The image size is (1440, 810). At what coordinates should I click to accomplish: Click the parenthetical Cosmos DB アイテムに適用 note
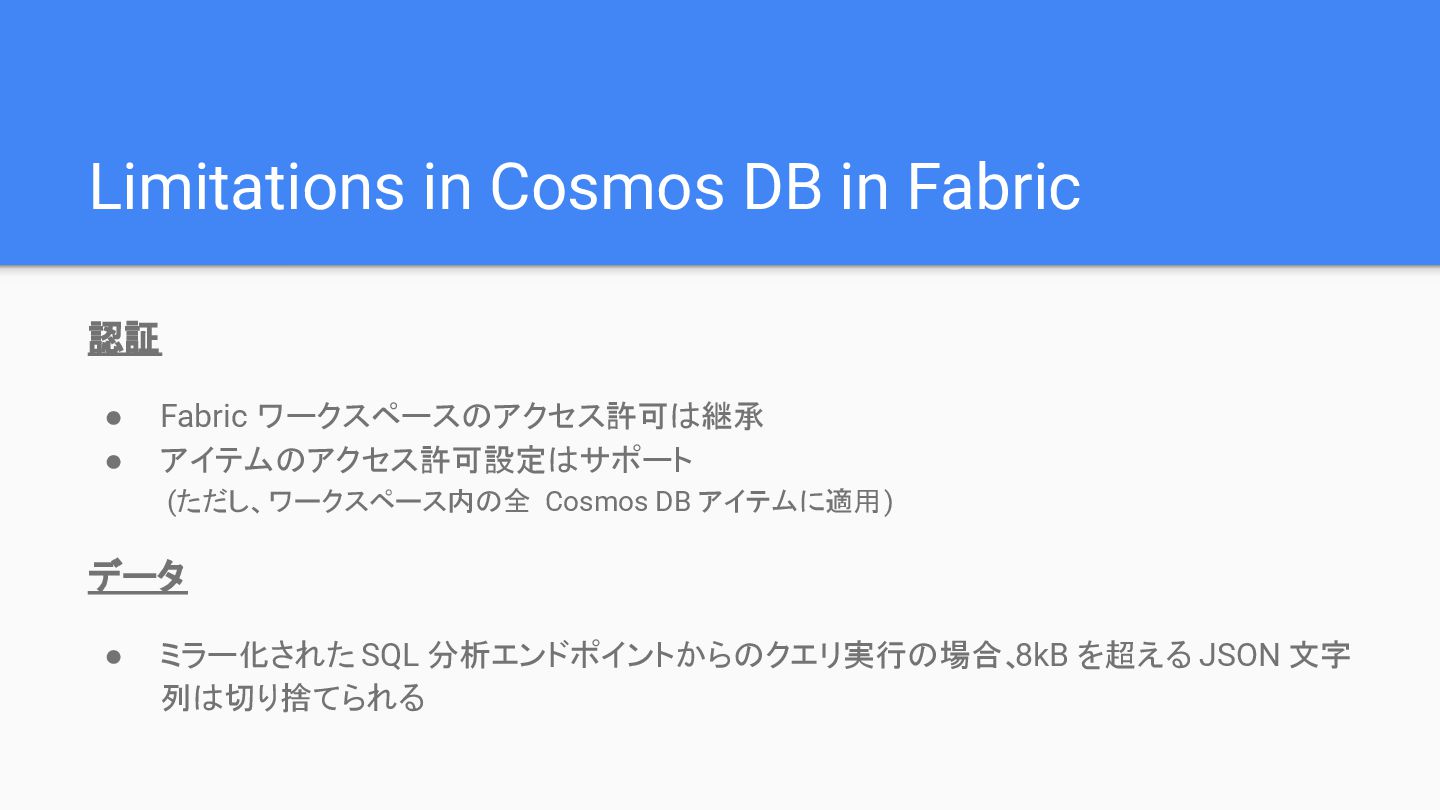click(x=530, y=501)
